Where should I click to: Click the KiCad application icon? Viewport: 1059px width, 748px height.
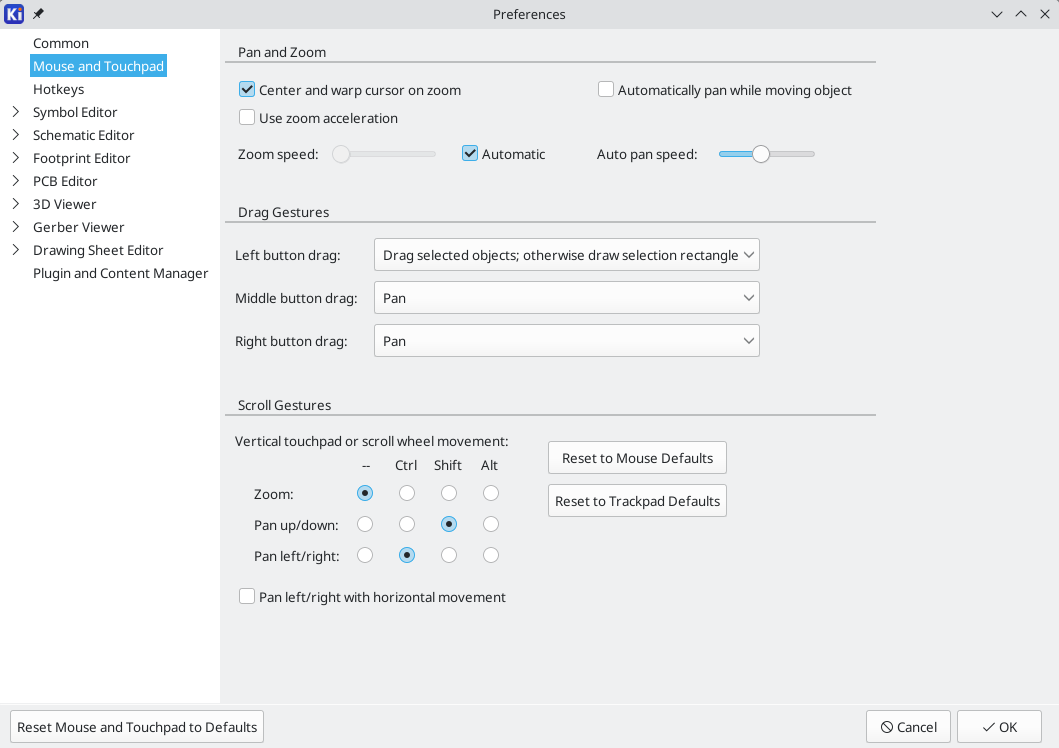point(13,14)
